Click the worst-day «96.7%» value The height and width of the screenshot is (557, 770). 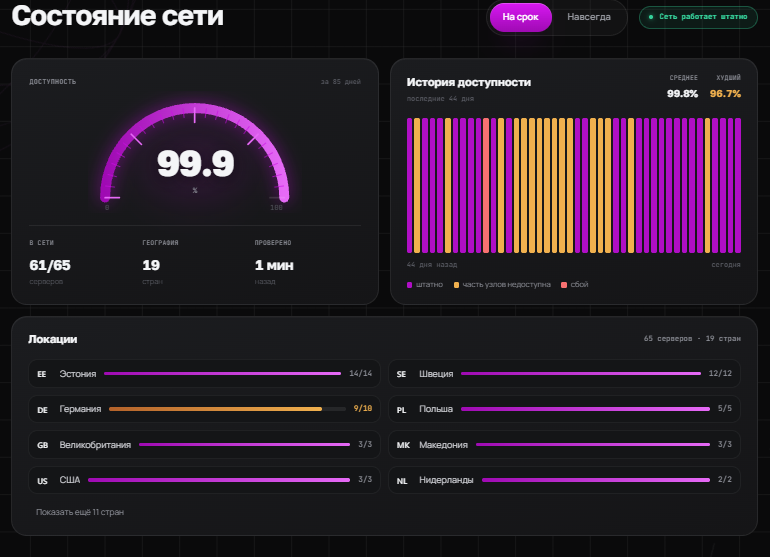[725, 94]
